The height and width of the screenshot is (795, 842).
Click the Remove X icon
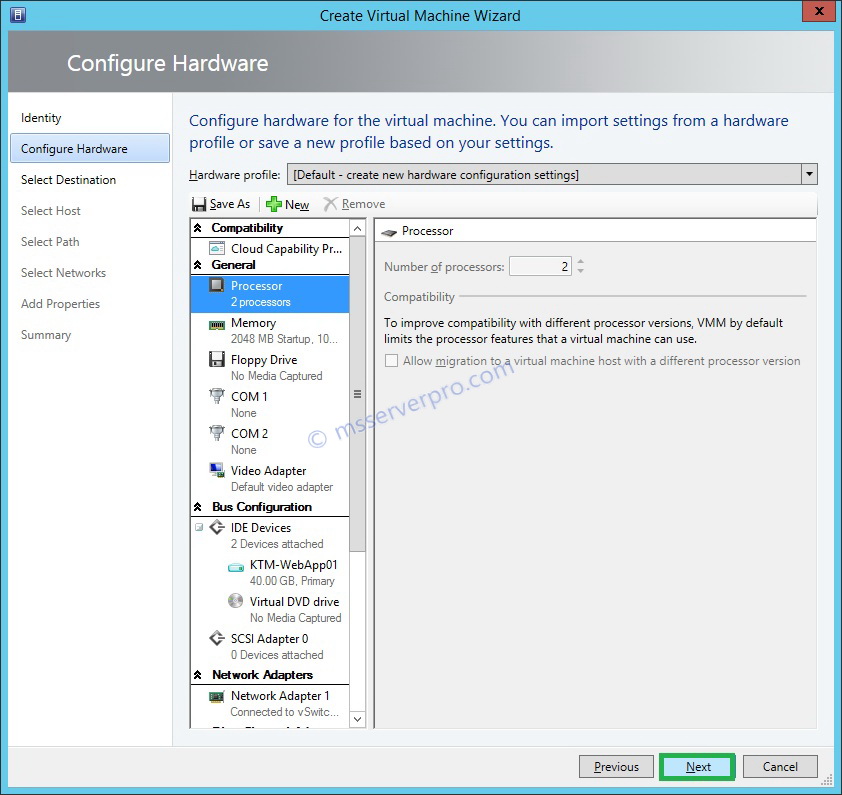point(330,204)
